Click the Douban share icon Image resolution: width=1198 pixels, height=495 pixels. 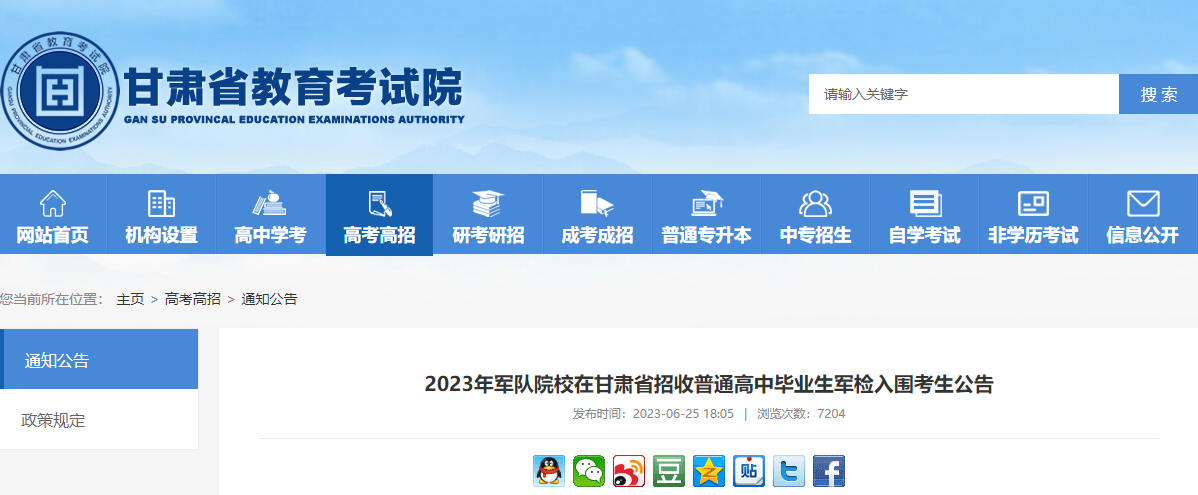click(x=669, y=471)
